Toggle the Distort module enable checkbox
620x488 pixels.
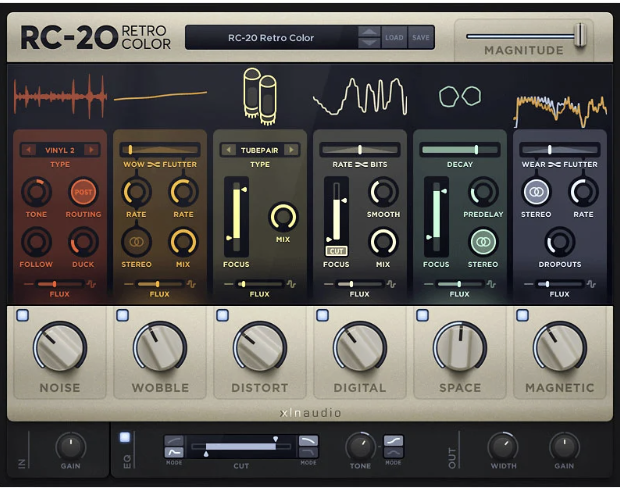point(223,315)
